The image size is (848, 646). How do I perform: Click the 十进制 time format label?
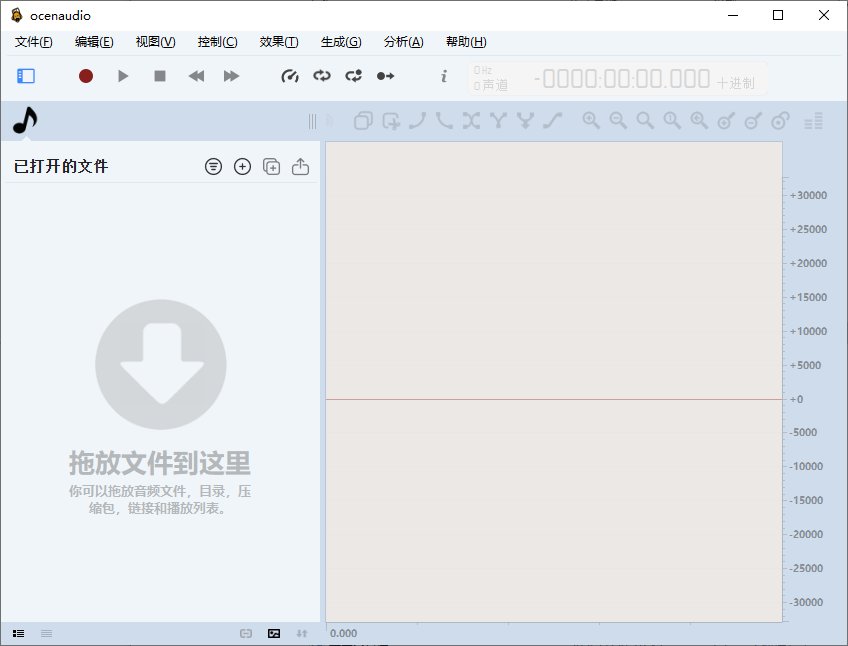(736, 83)
